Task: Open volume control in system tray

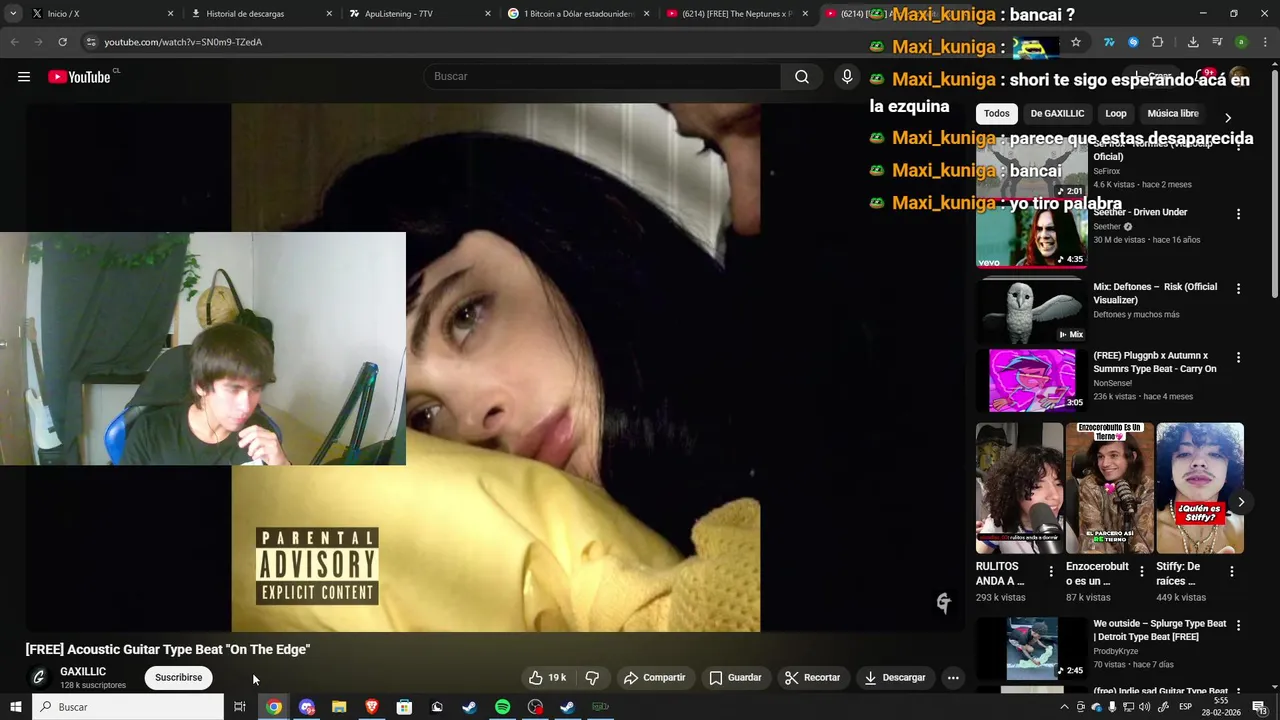Action: (x=1146, y=707)
